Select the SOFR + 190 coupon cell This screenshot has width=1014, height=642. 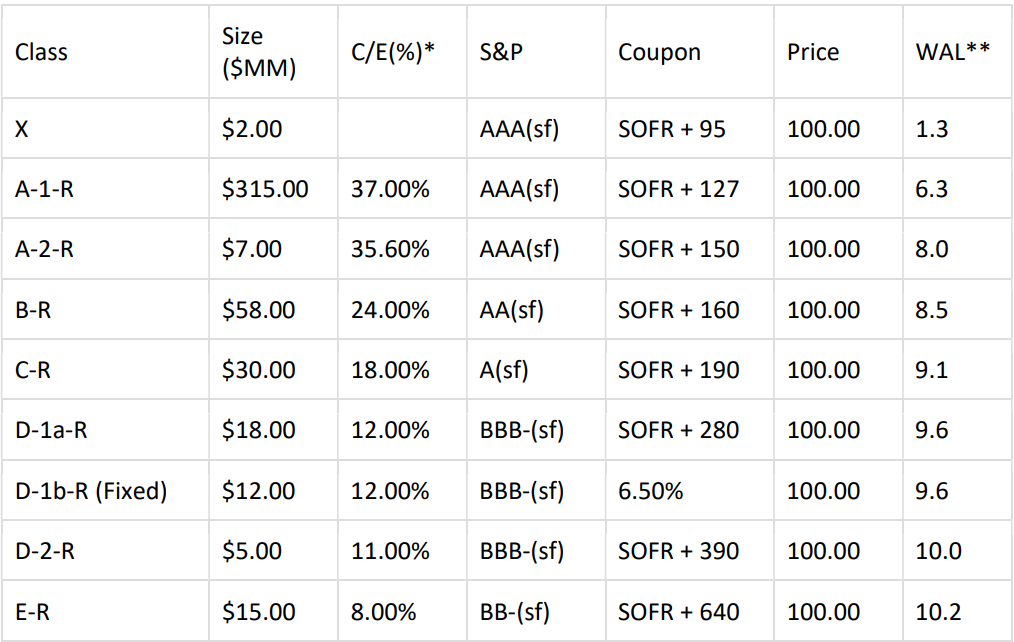[x=678, y=370]
